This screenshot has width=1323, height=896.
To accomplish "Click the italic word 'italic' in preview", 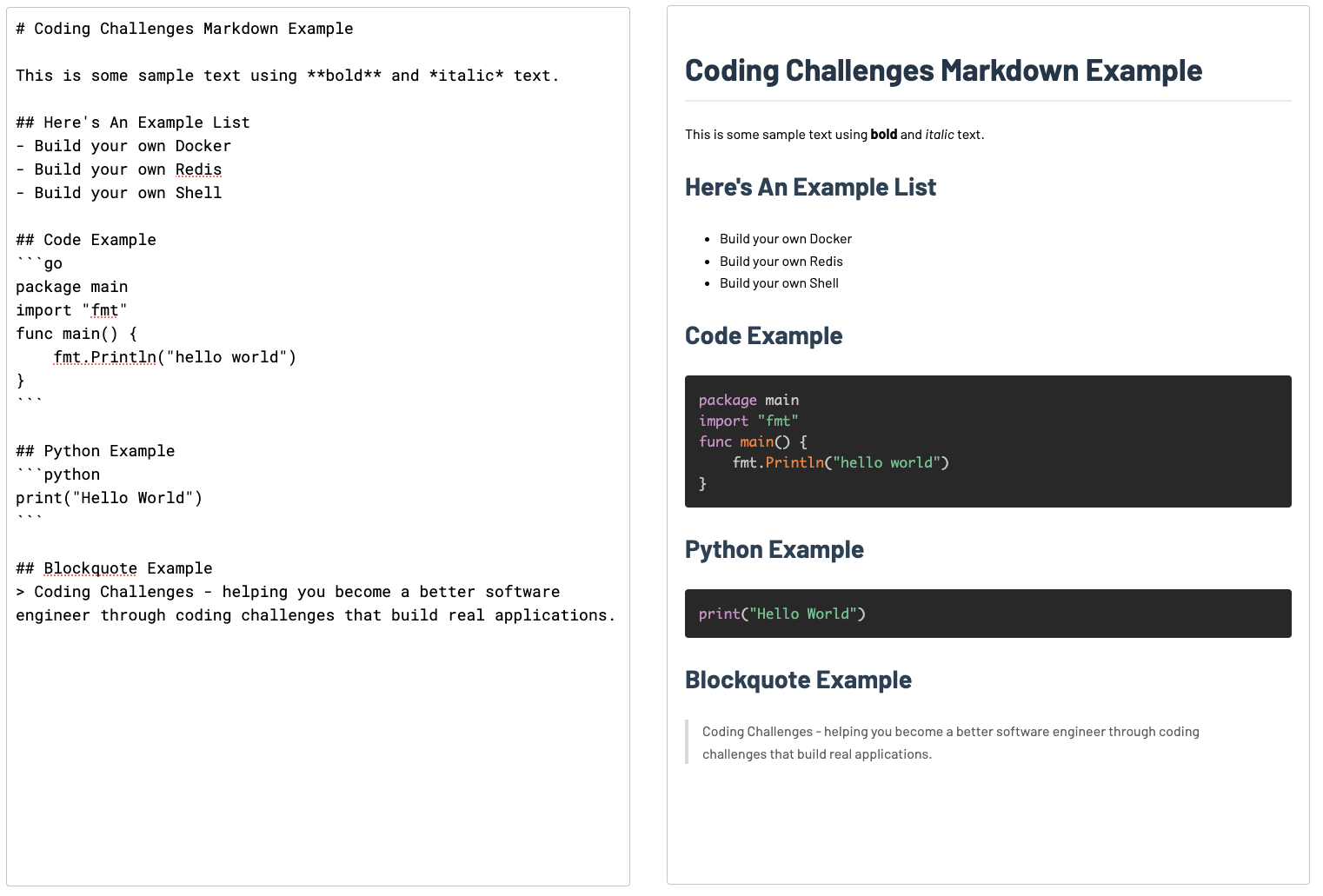I will 940,135.
